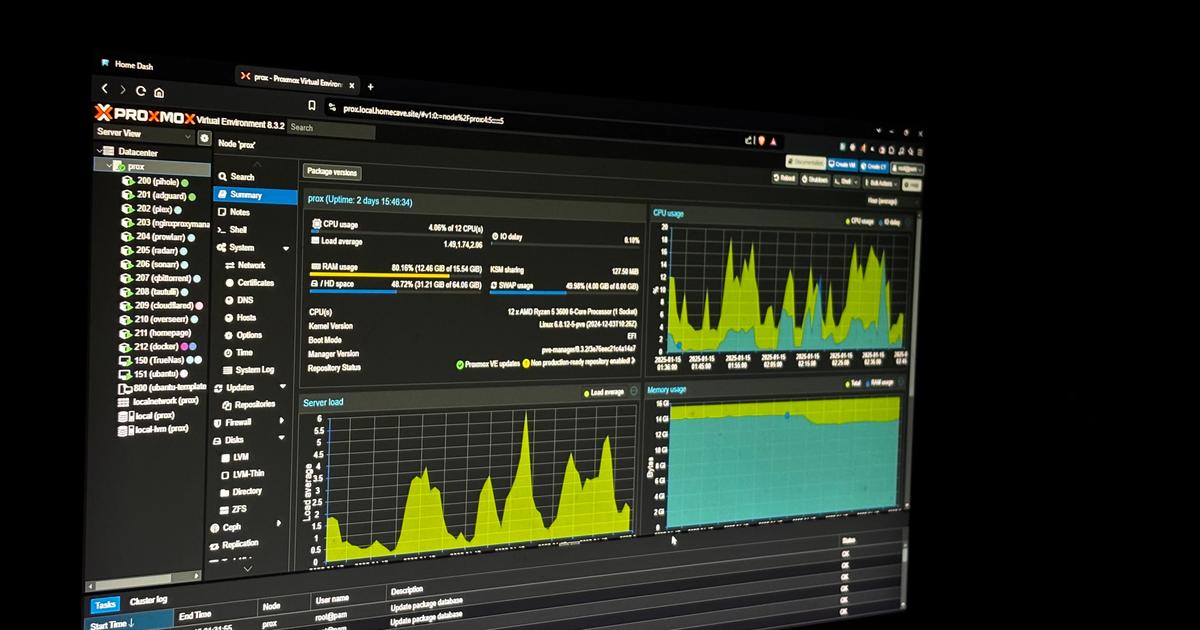
Task: Switch to the Tasks tab
Action: tap(105, 605)
